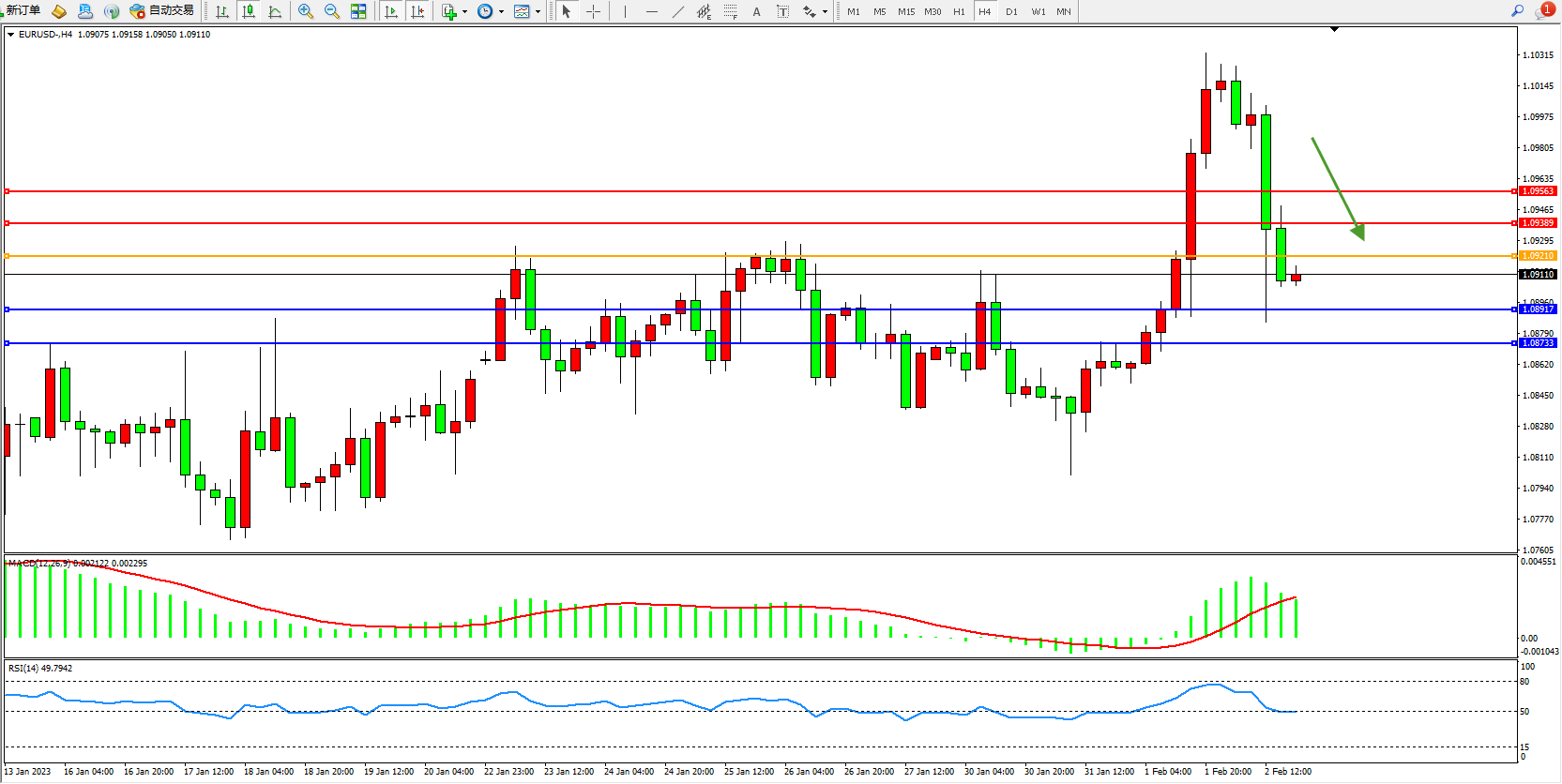Toggle the AutoTrading (自动交易) button
Screen dimensions: 1562x784
[x=162, y=11]
